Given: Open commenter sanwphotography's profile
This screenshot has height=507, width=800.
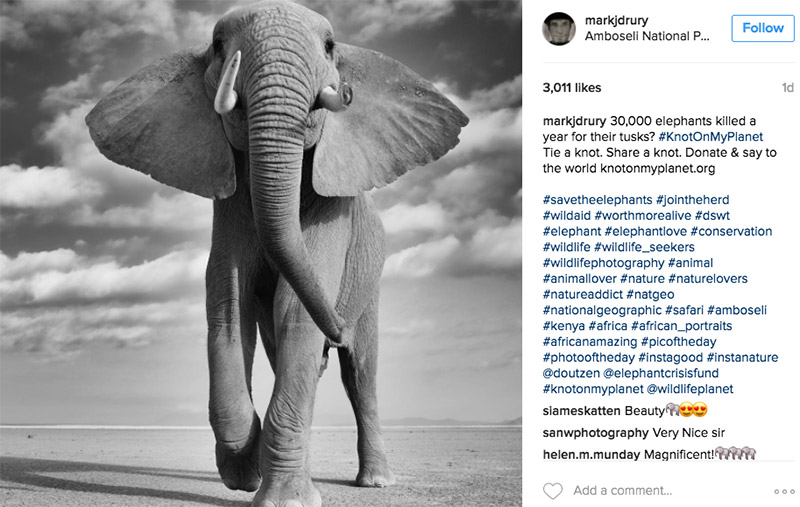Looking at the screenshot, I should (x=596, y=433).
